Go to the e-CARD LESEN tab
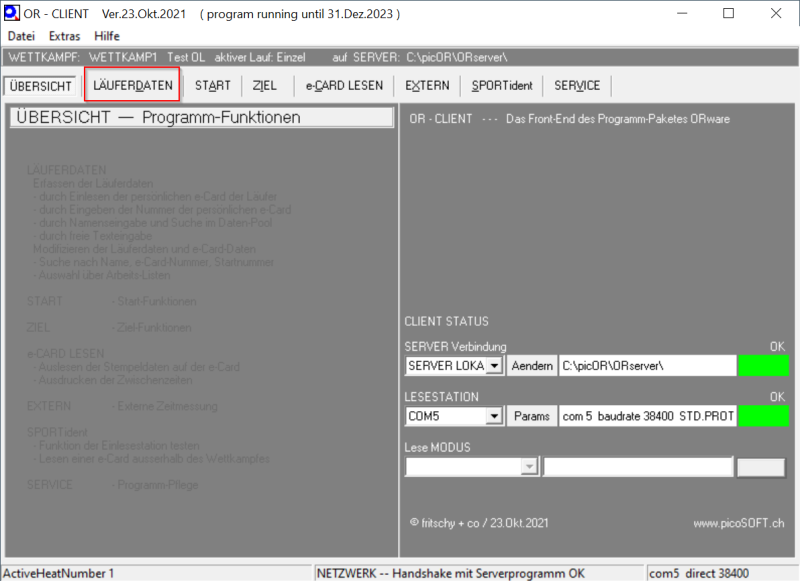Viewport: 800px width, 581px height. (x=344, y=86)
